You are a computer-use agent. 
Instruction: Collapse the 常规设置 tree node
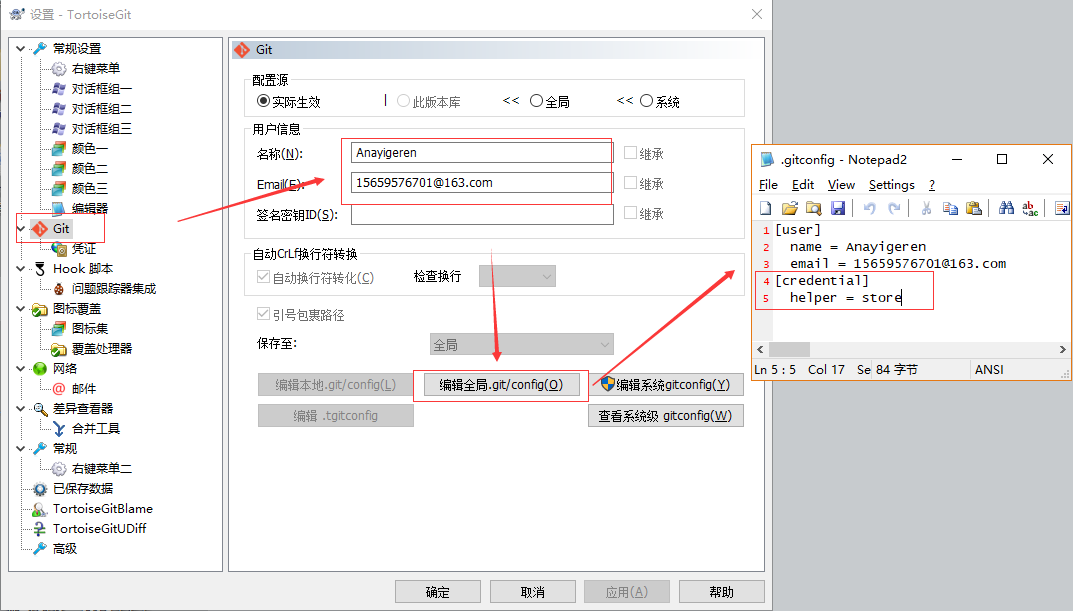click(21, 49)
